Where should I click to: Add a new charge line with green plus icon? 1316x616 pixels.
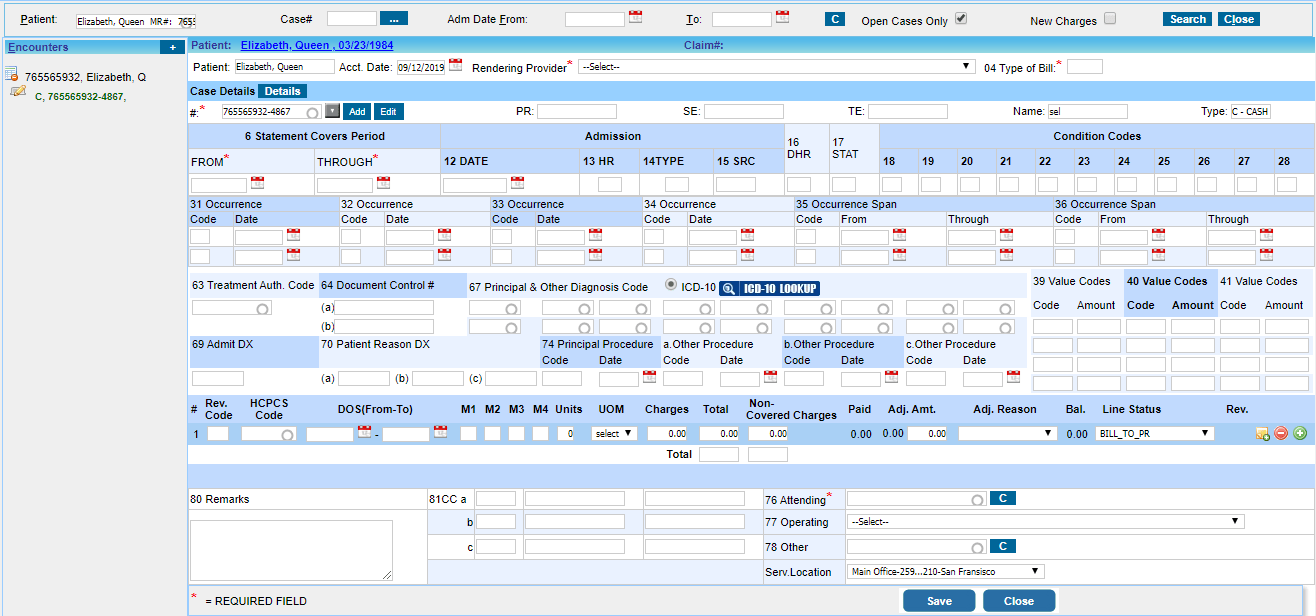1299,433
